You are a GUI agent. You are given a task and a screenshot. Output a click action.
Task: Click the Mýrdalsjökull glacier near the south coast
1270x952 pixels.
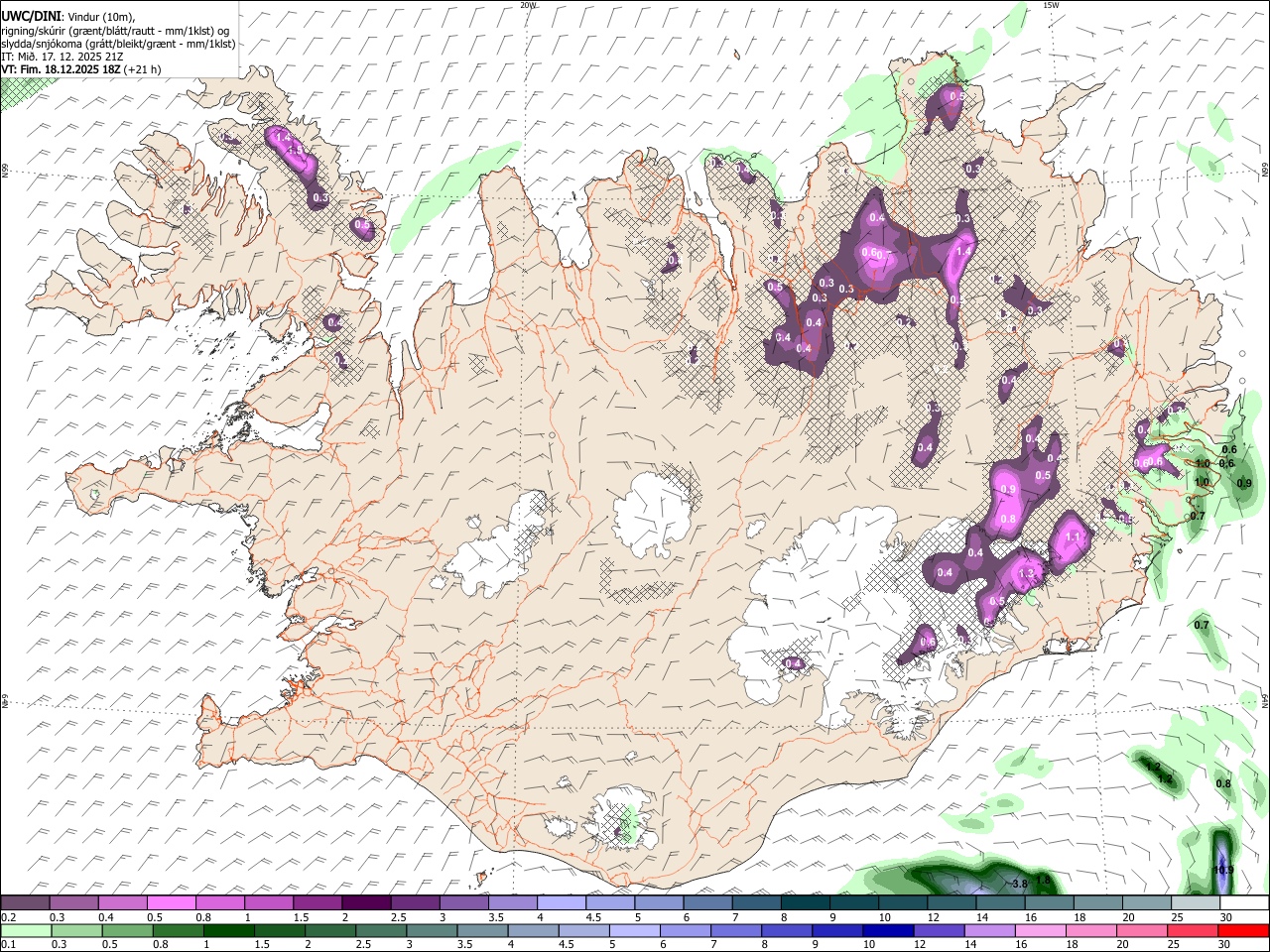pos(622,818)
